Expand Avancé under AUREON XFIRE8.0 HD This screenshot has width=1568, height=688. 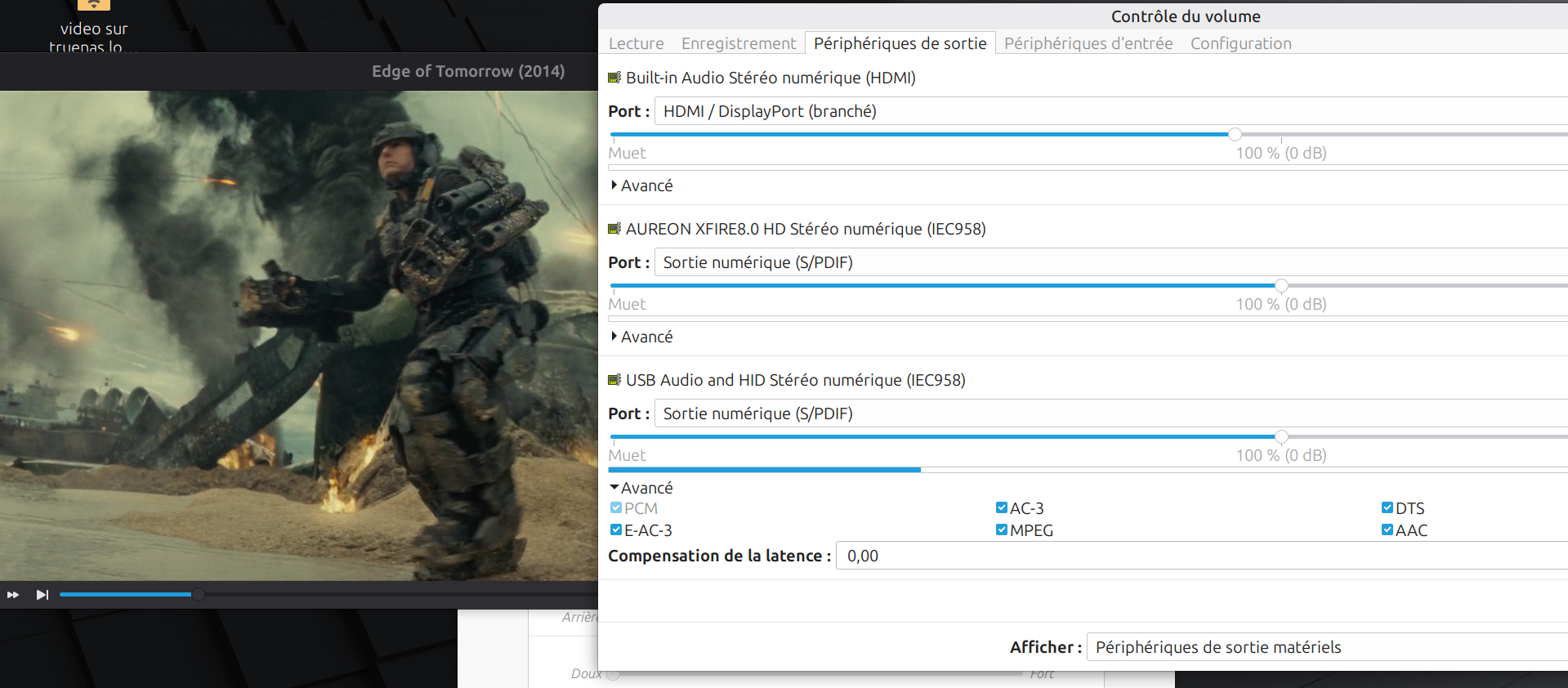click(x=642, y=337)
